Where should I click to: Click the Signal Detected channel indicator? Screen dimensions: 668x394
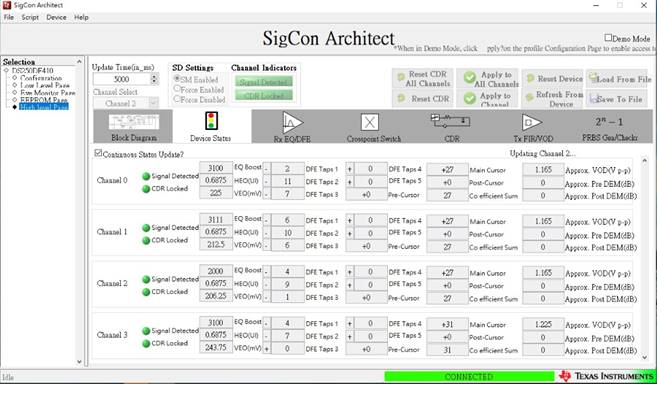264,82
